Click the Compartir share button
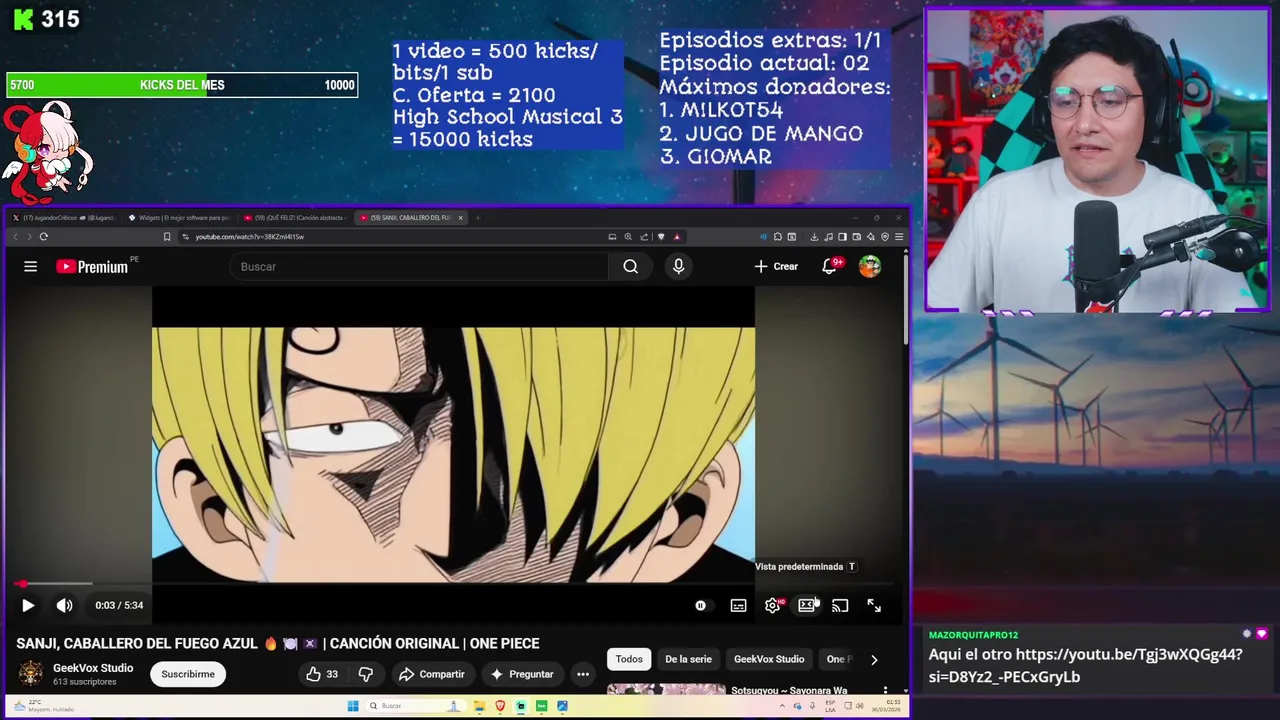Screen dimensions: 1280x720 (x=432, y=674)
